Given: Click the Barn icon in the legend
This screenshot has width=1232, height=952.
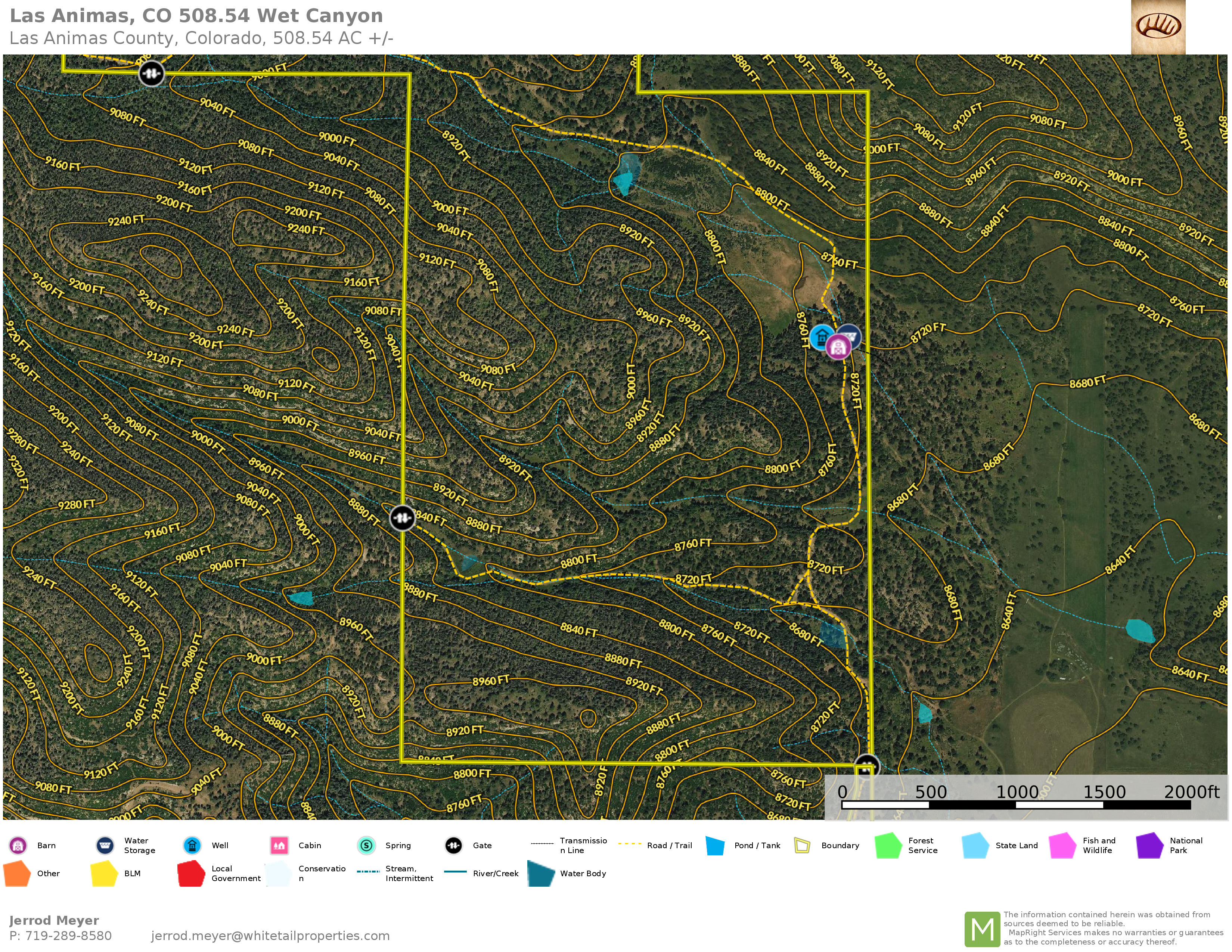Looking at the screenshot, I should [18, 845].
